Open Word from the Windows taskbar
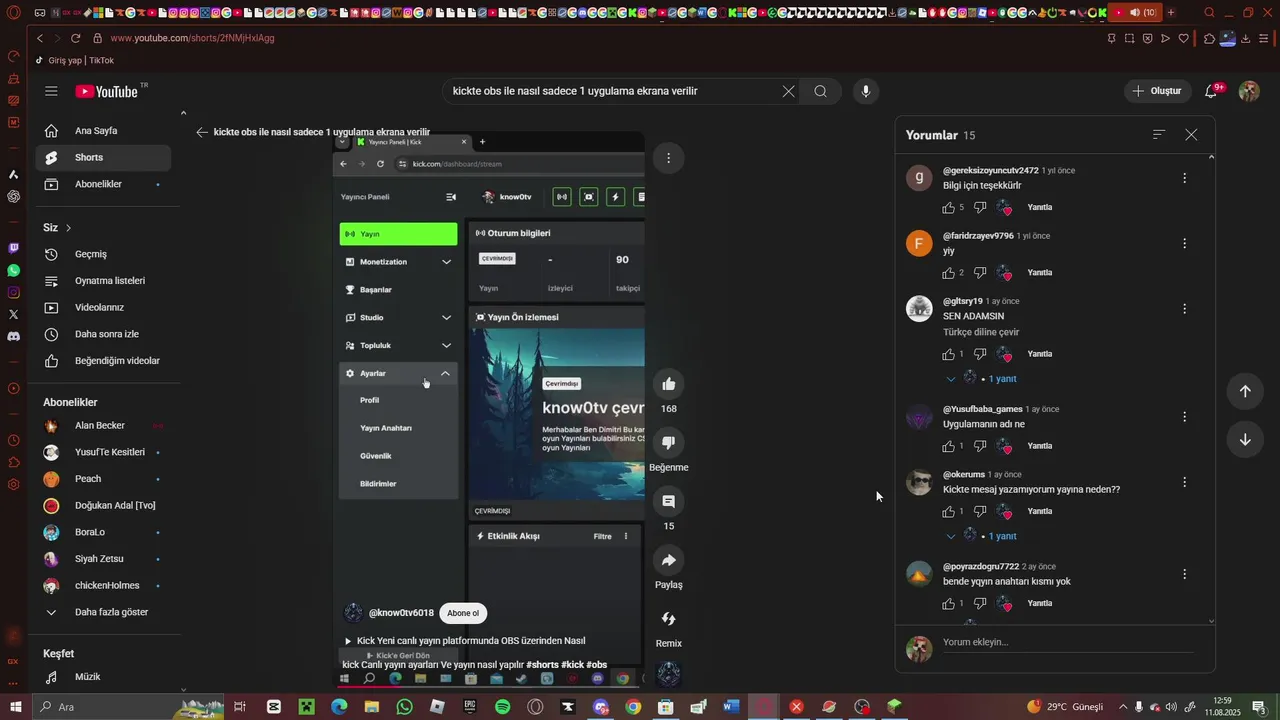This screenshot has height=720, width=1280. 730,707
